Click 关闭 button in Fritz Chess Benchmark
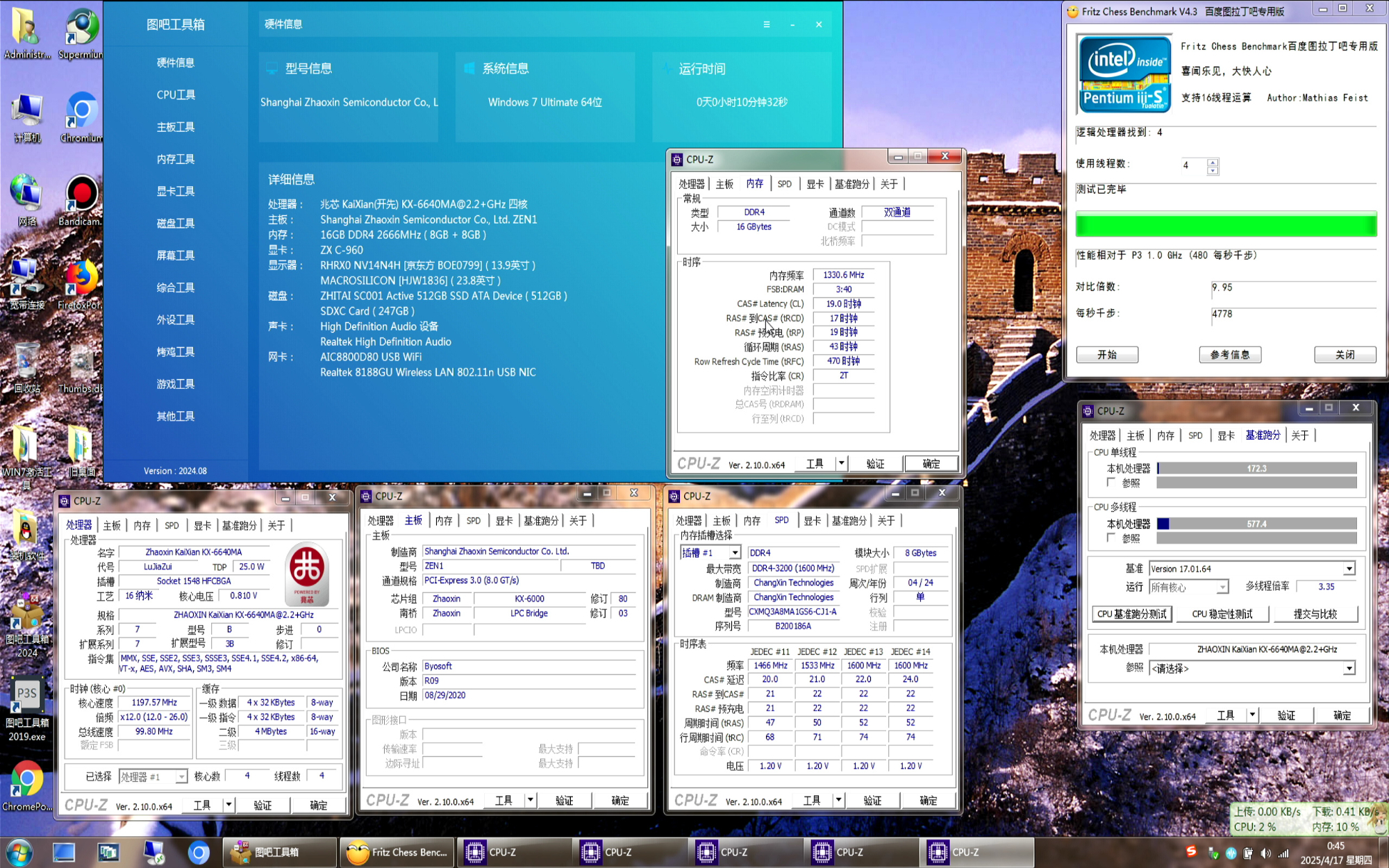This screenshot has height=868, width=1389. 1345,355
